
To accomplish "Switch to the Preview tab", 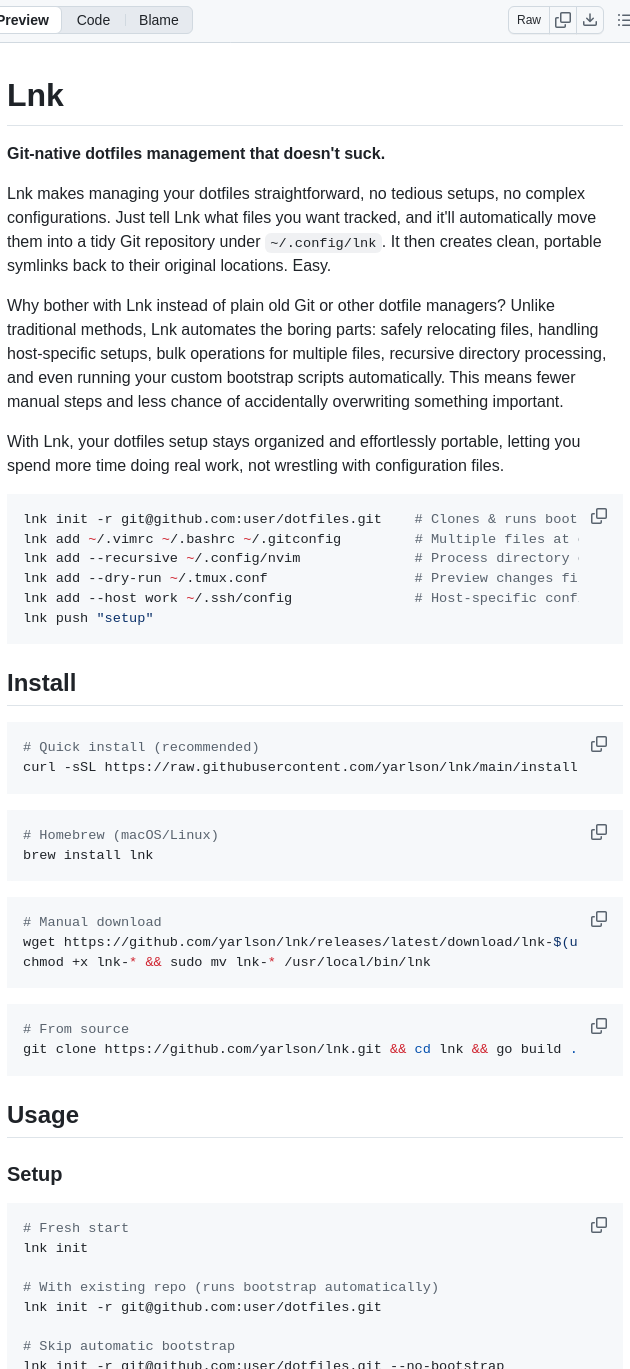I will (26, 20).
